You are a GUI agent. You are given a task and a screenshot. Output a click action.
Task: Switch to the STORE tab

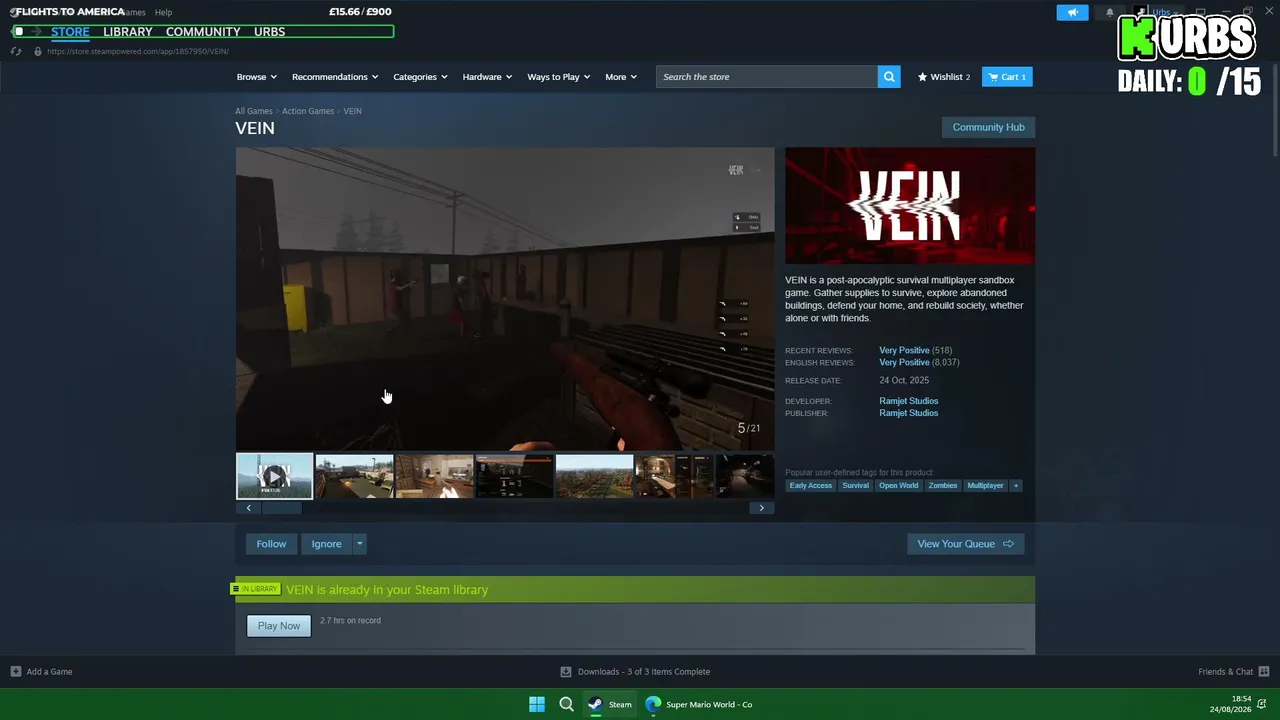tap(70, 32)
